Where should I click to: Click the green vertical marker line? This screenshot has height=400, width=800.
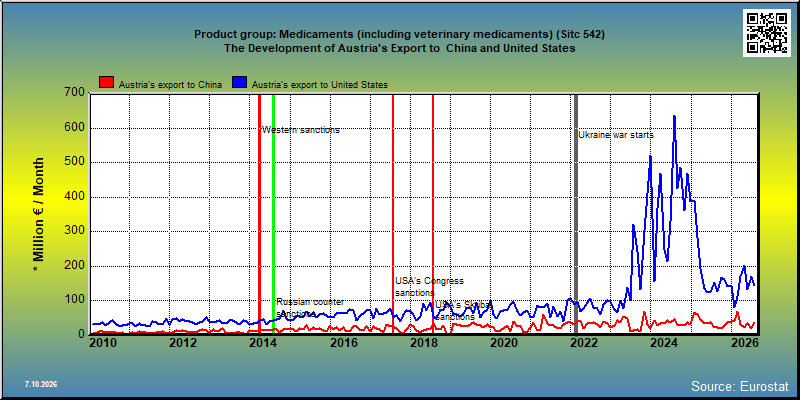coord(273,214)
